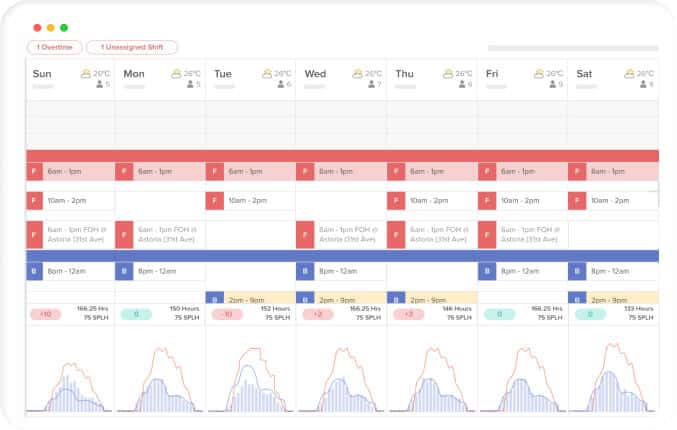677x430 pixels.
Task: Click Wednesday's +2 variance badge
Action: (x=318, y=314)
